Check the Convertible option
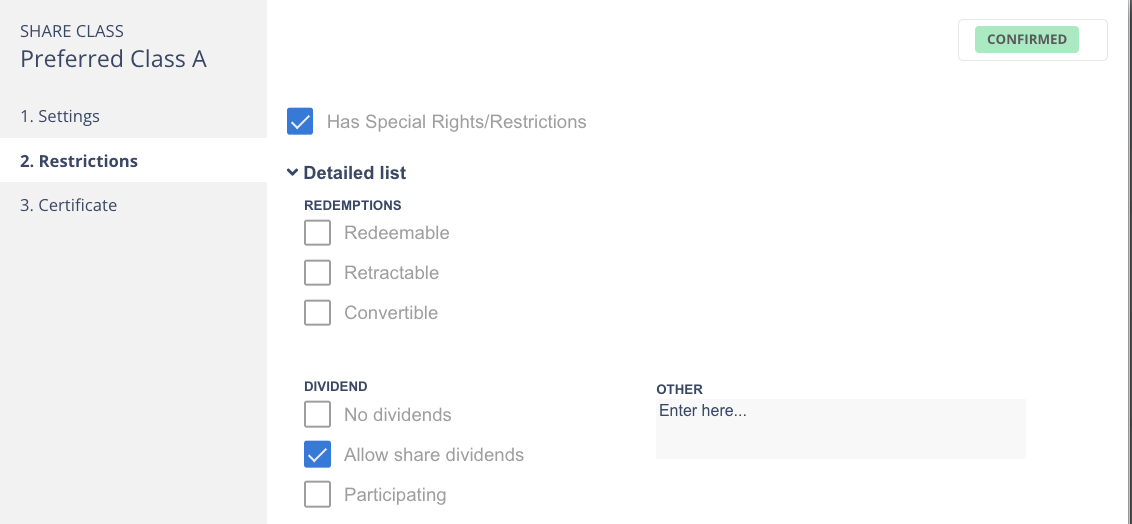The image size is (1132, 524). (317, 313)
